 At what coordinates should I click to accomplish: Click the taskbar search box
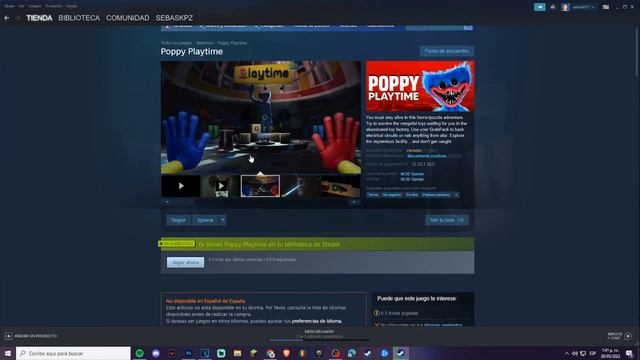(73, 353)
